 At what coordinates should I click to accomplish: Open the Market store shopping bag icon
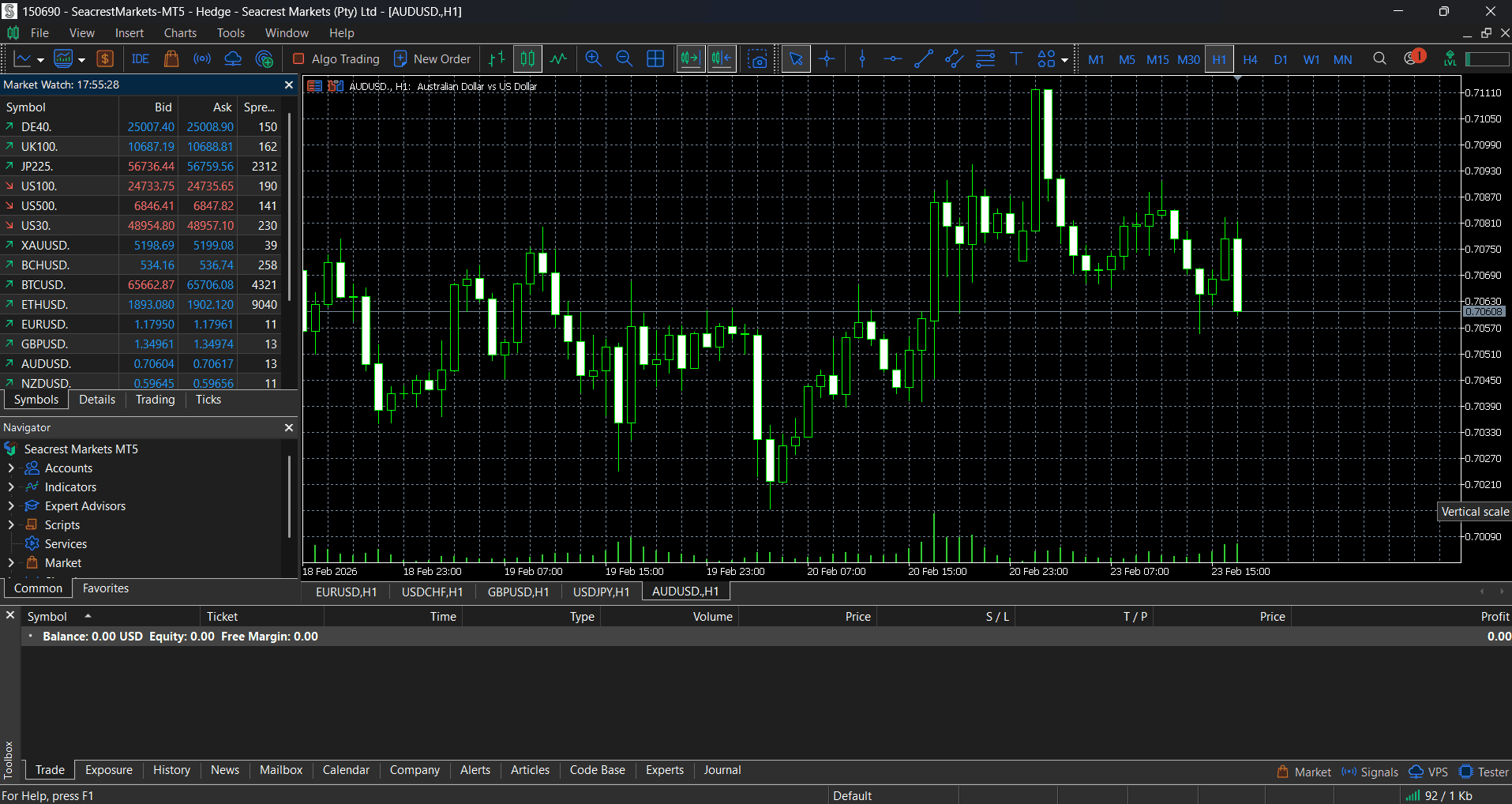click(x=171, y=58)
